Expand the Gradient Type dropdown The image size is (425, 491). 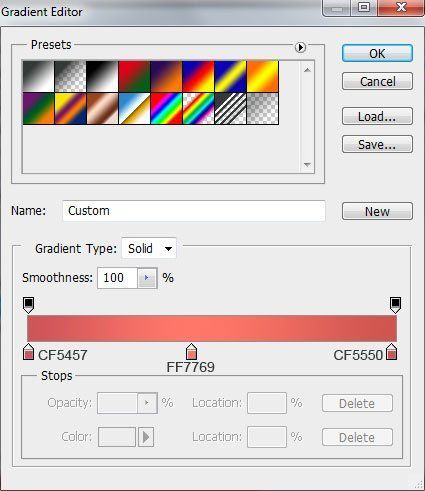point(149,248)
